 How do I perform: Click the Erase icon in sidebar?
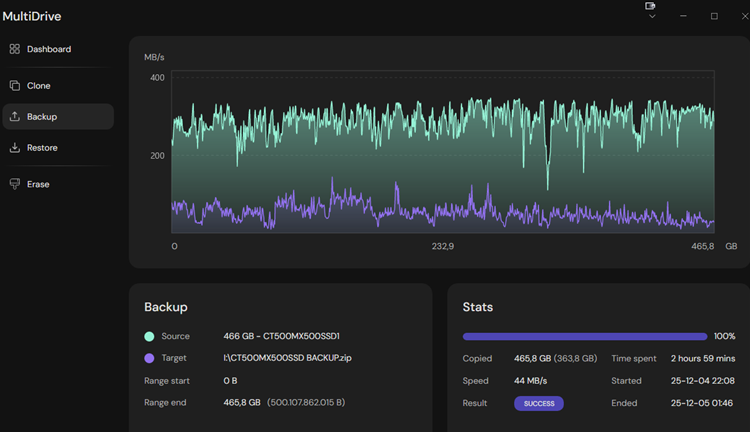tap(15, 184)
